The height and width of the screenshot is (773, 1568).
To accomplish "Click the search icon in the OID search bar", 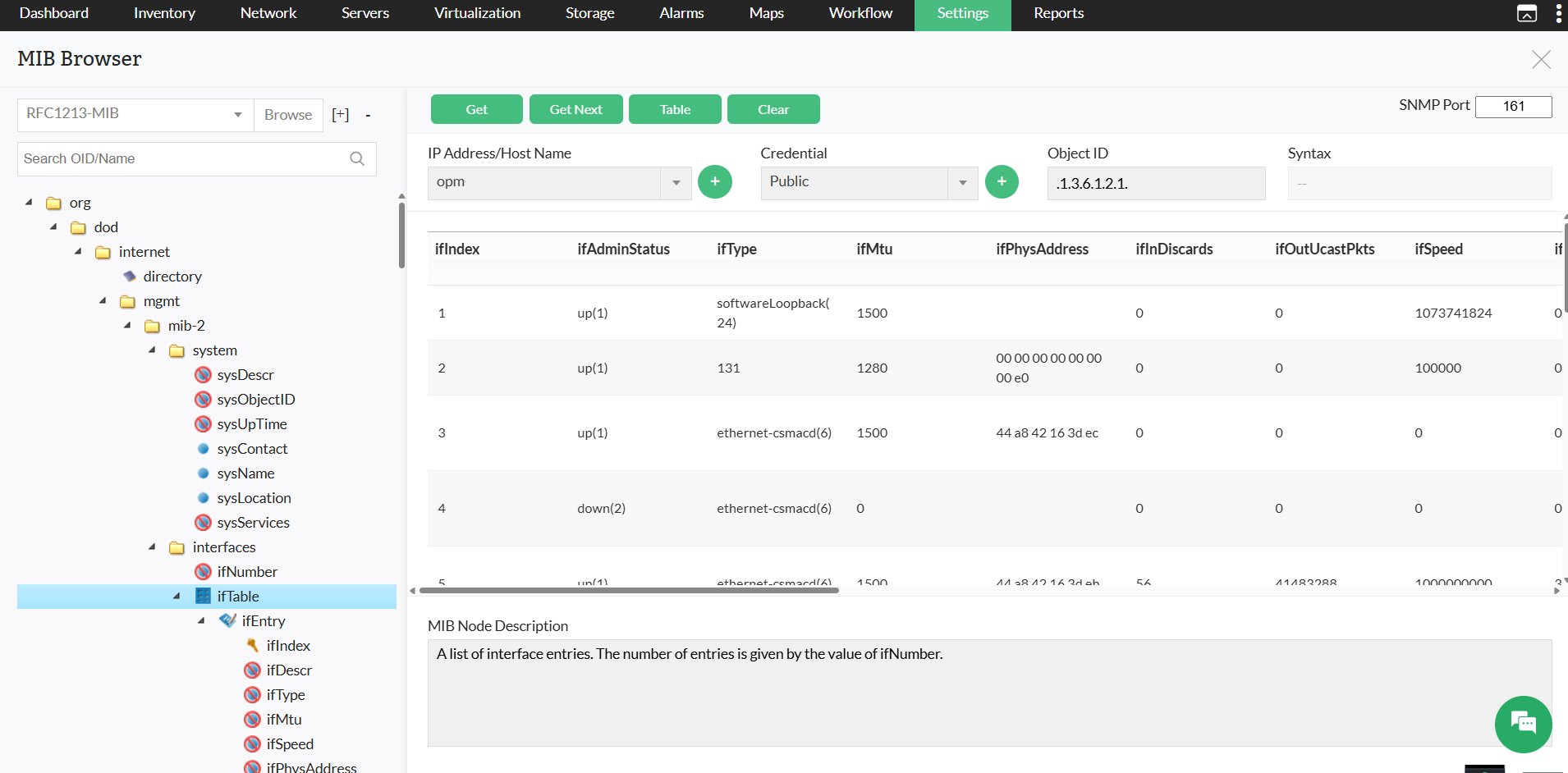I will pyautogui.click(x=357, y=158).
